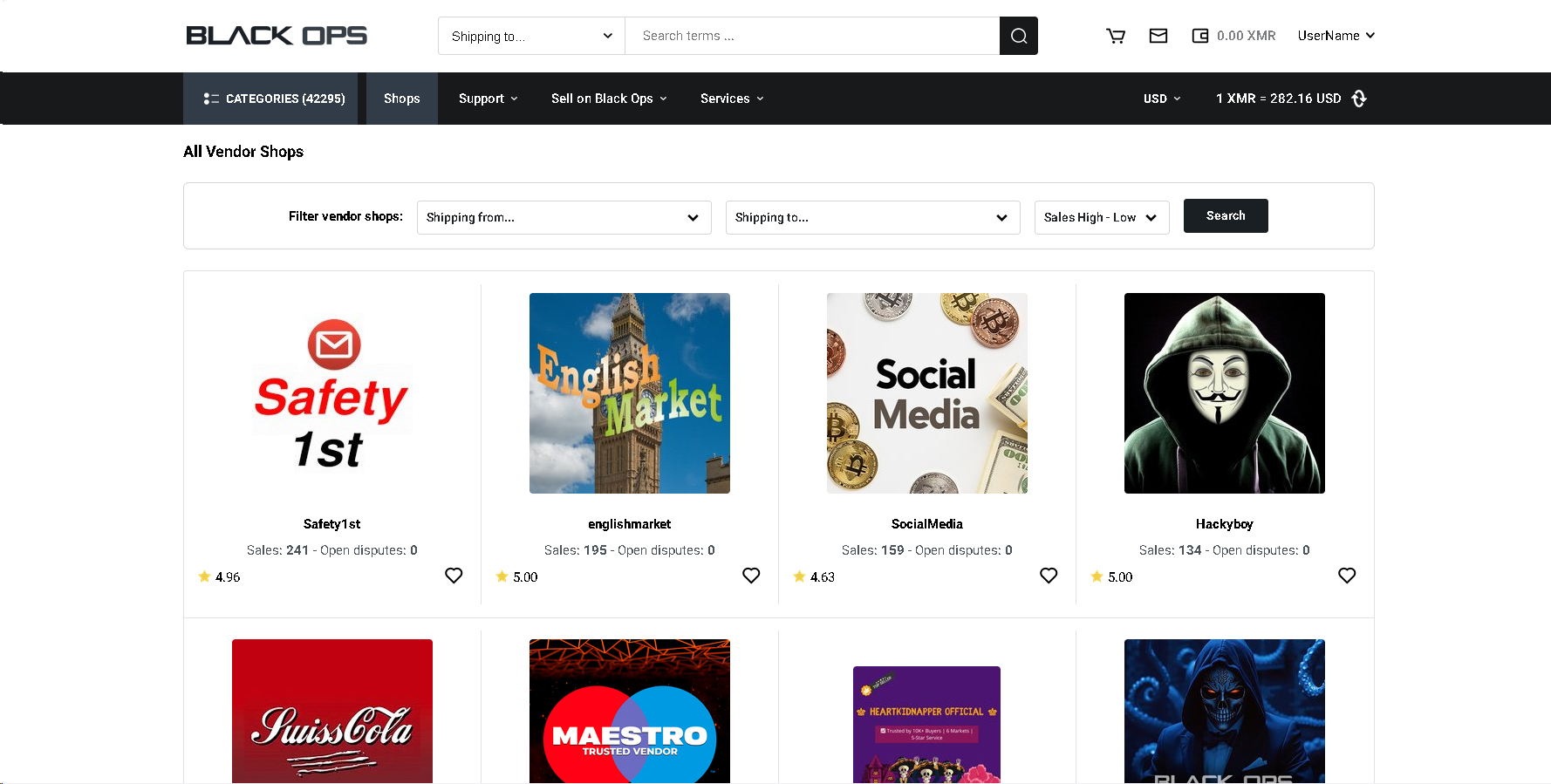Click the star rating icon for Hackyboy

coord(1097,576)
